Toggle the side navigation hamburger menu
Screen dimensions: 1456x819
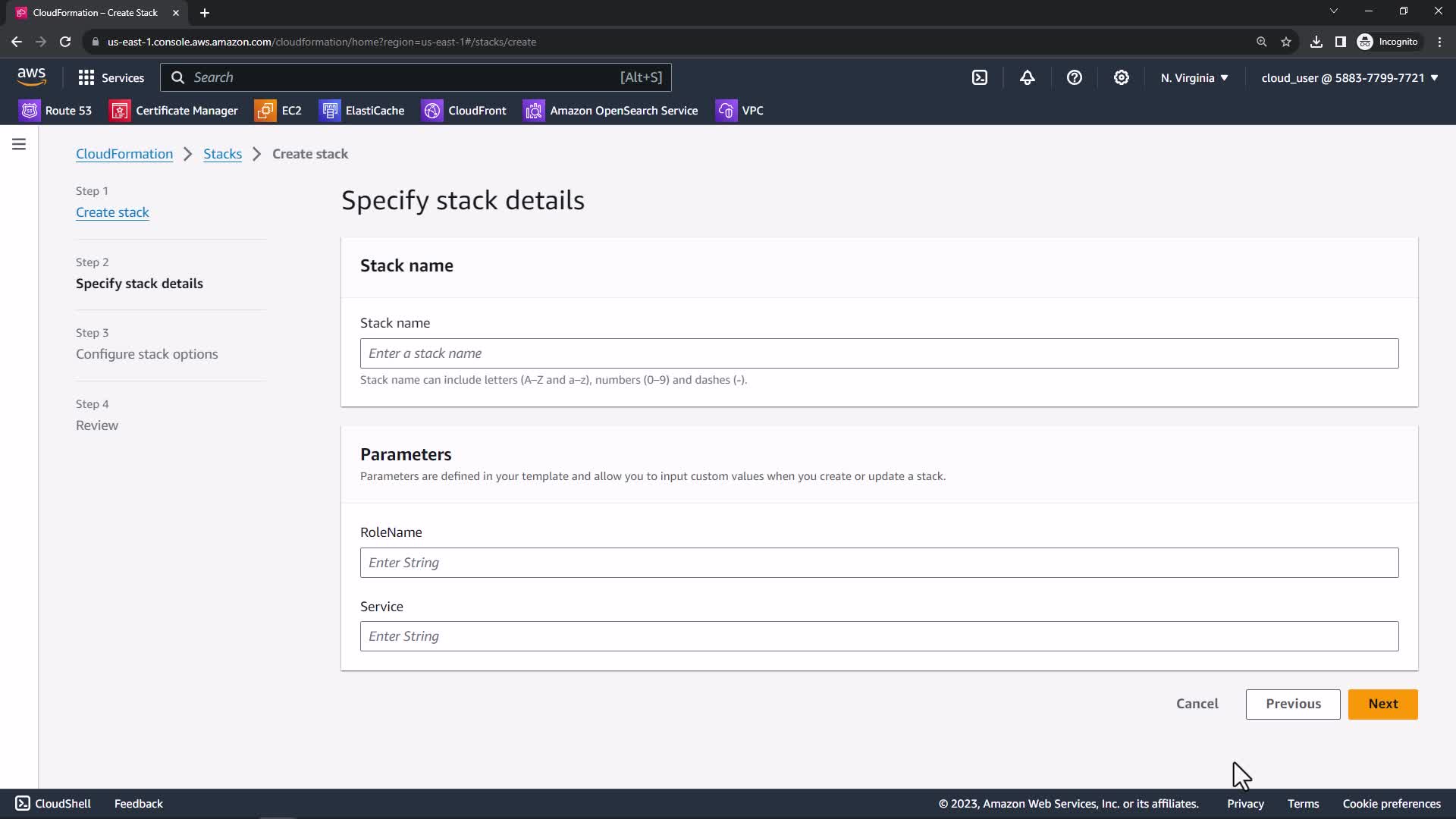point(19,144)
